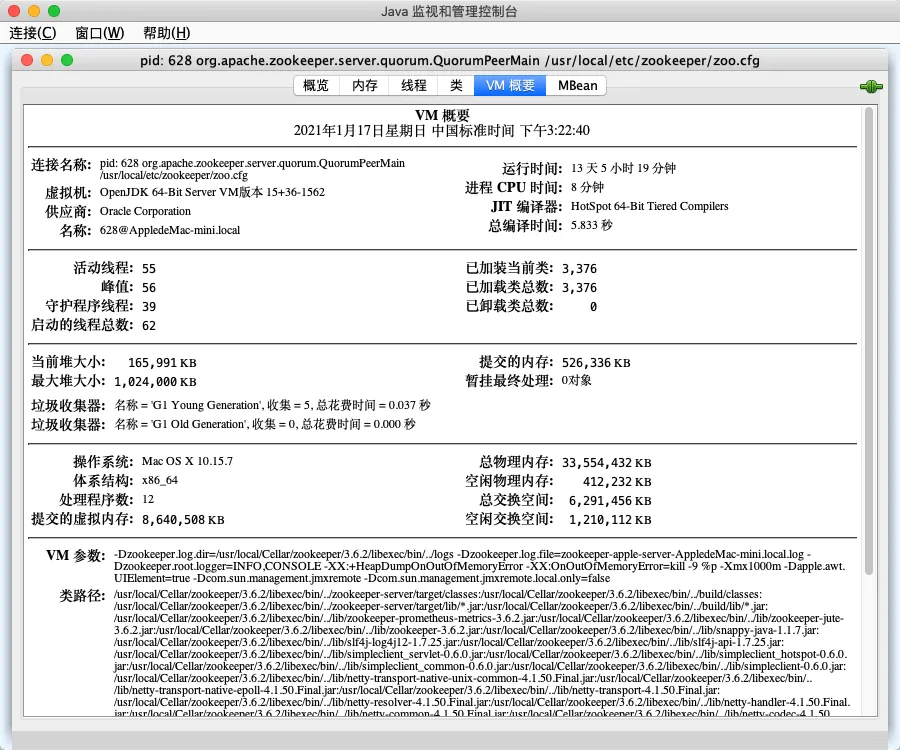Click the VM 概要 heading text

442,115
